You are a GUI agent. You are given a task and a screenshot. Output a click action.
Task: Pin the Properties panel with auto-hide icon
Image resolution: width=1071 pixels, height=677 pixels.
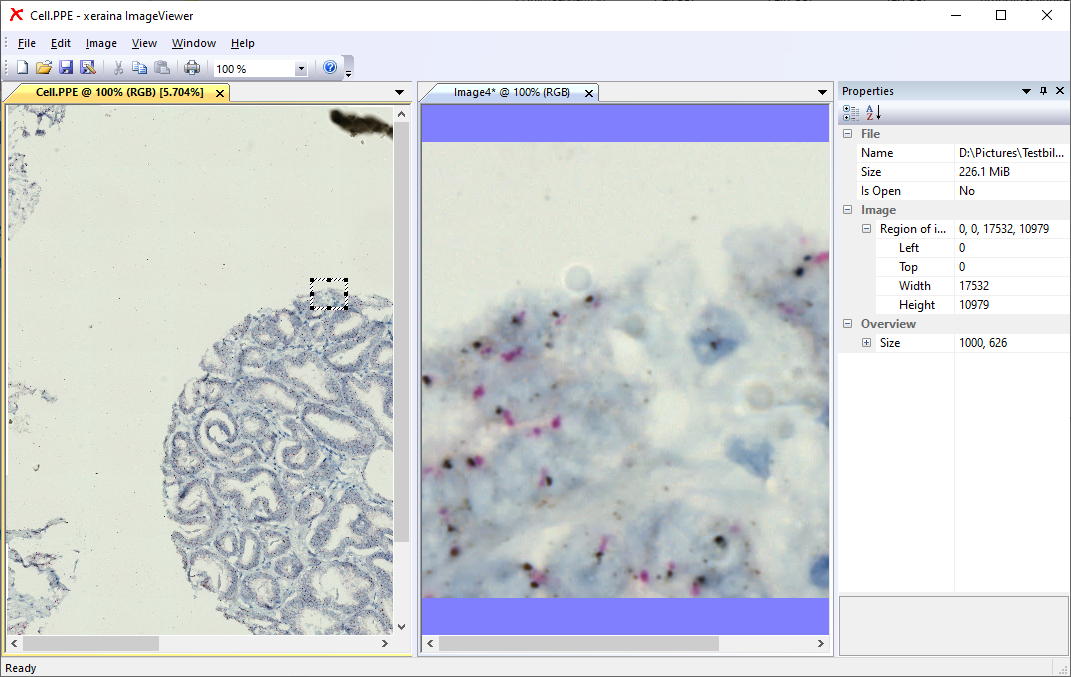pyautogui.click(x=1043, y=91)
